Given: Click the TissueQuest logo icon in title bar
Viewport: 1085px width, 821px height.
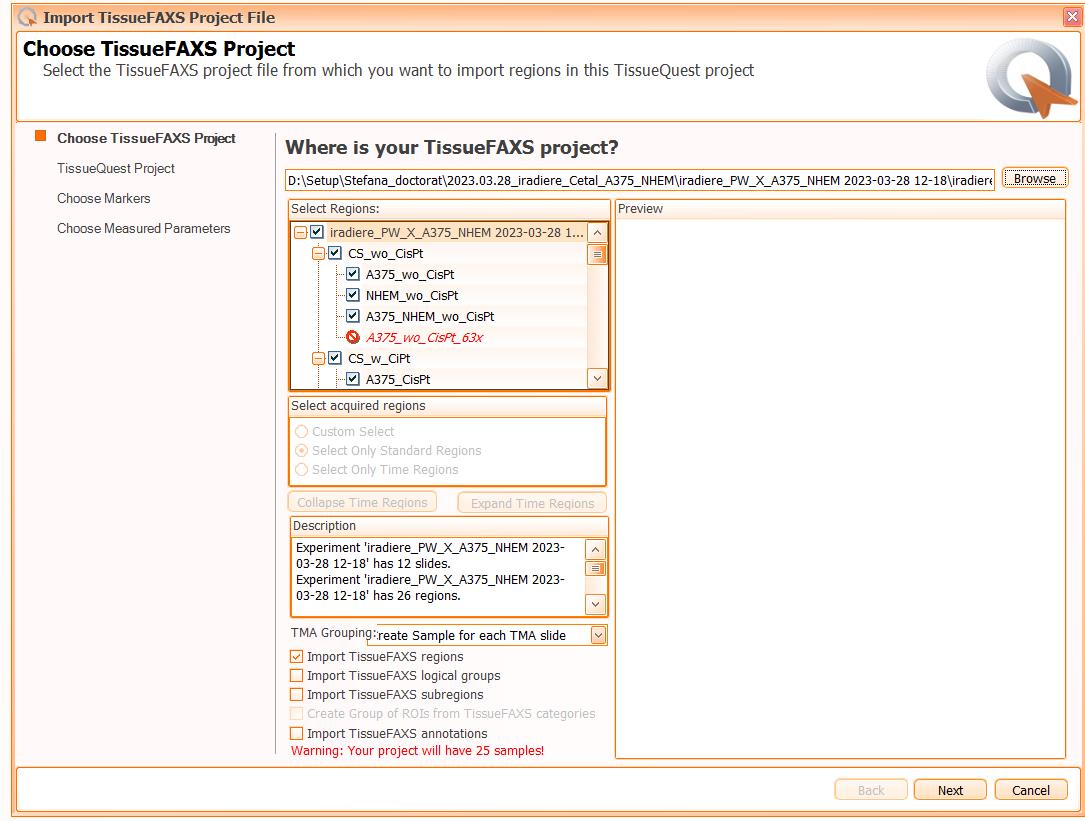Looking at the screenshot, I should pyautogui.click(x=28, y=17).
